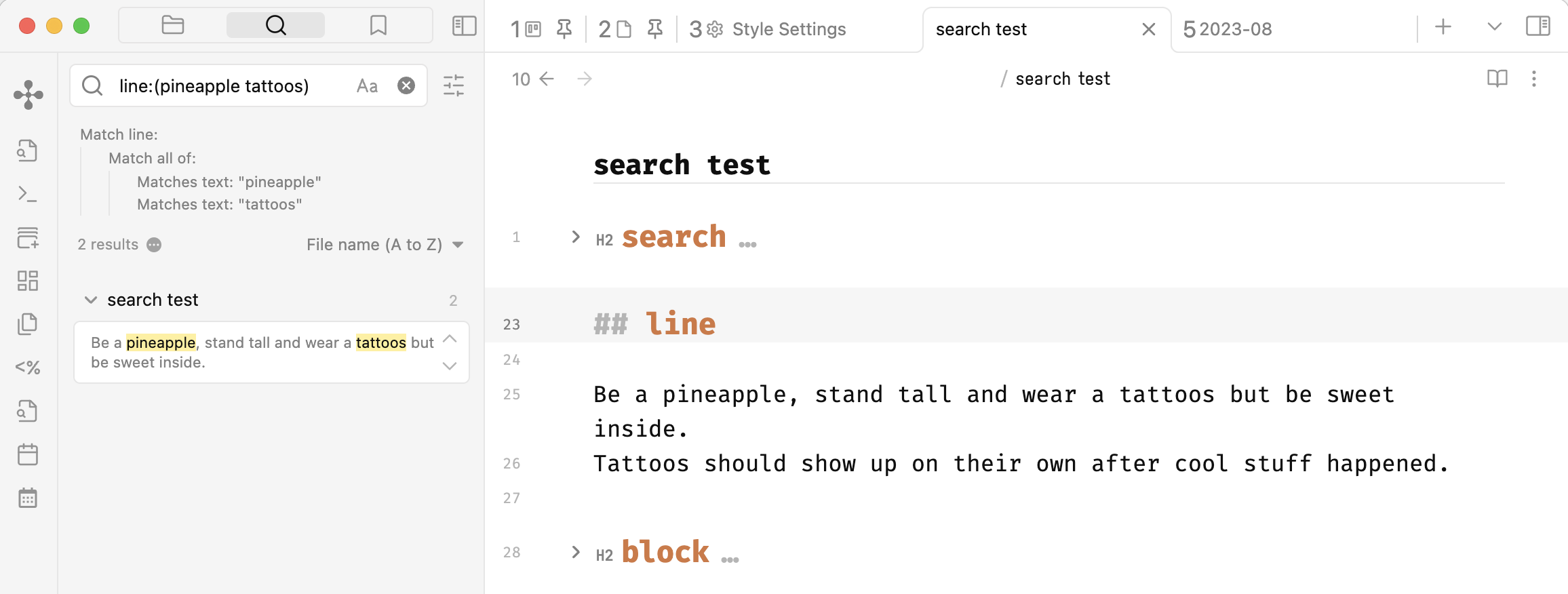Open the file explorer folder tab
Screen dimensions: 1568x594
point(173,26)
